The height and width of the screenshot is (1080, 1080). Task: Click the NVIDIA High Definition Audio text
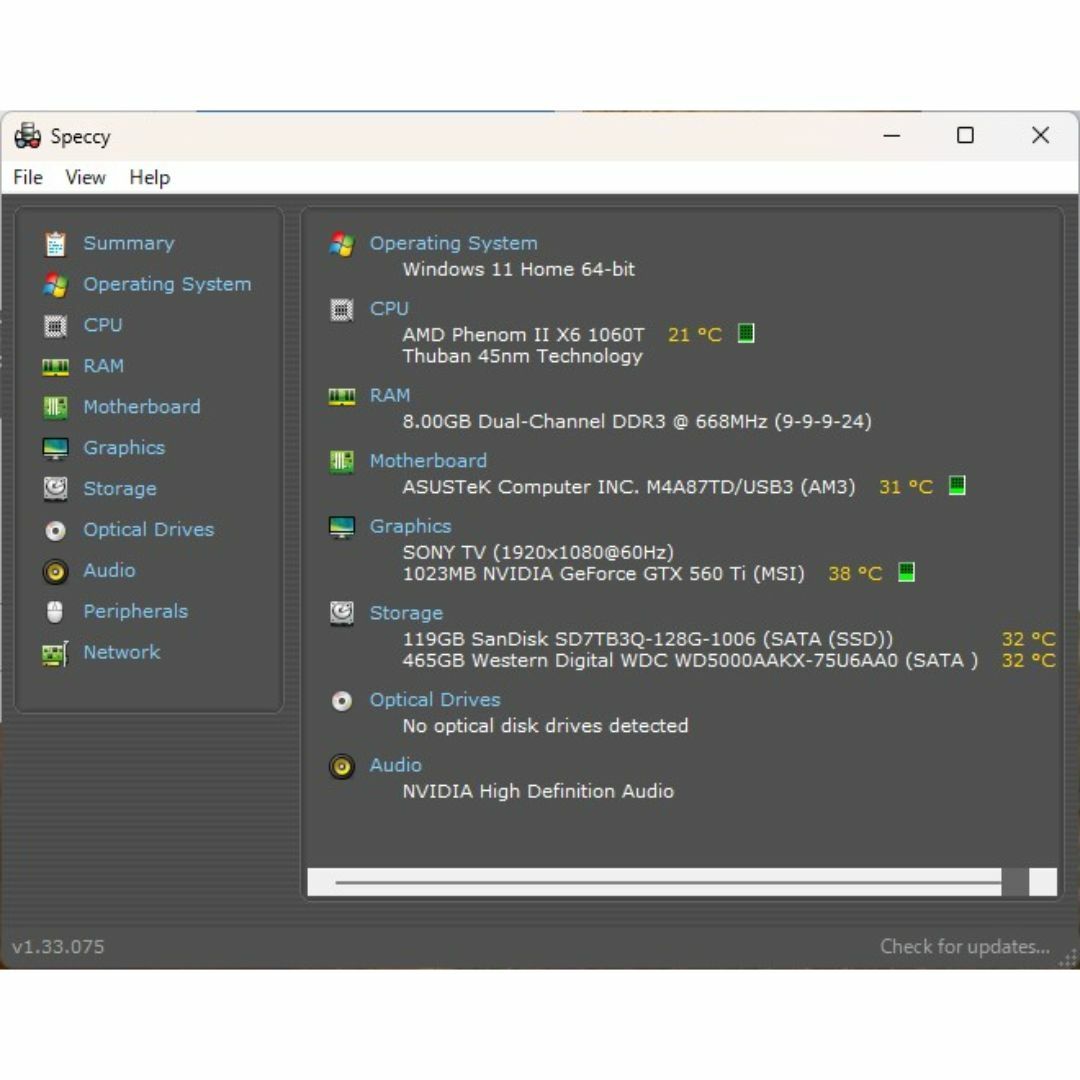[538, 791]
